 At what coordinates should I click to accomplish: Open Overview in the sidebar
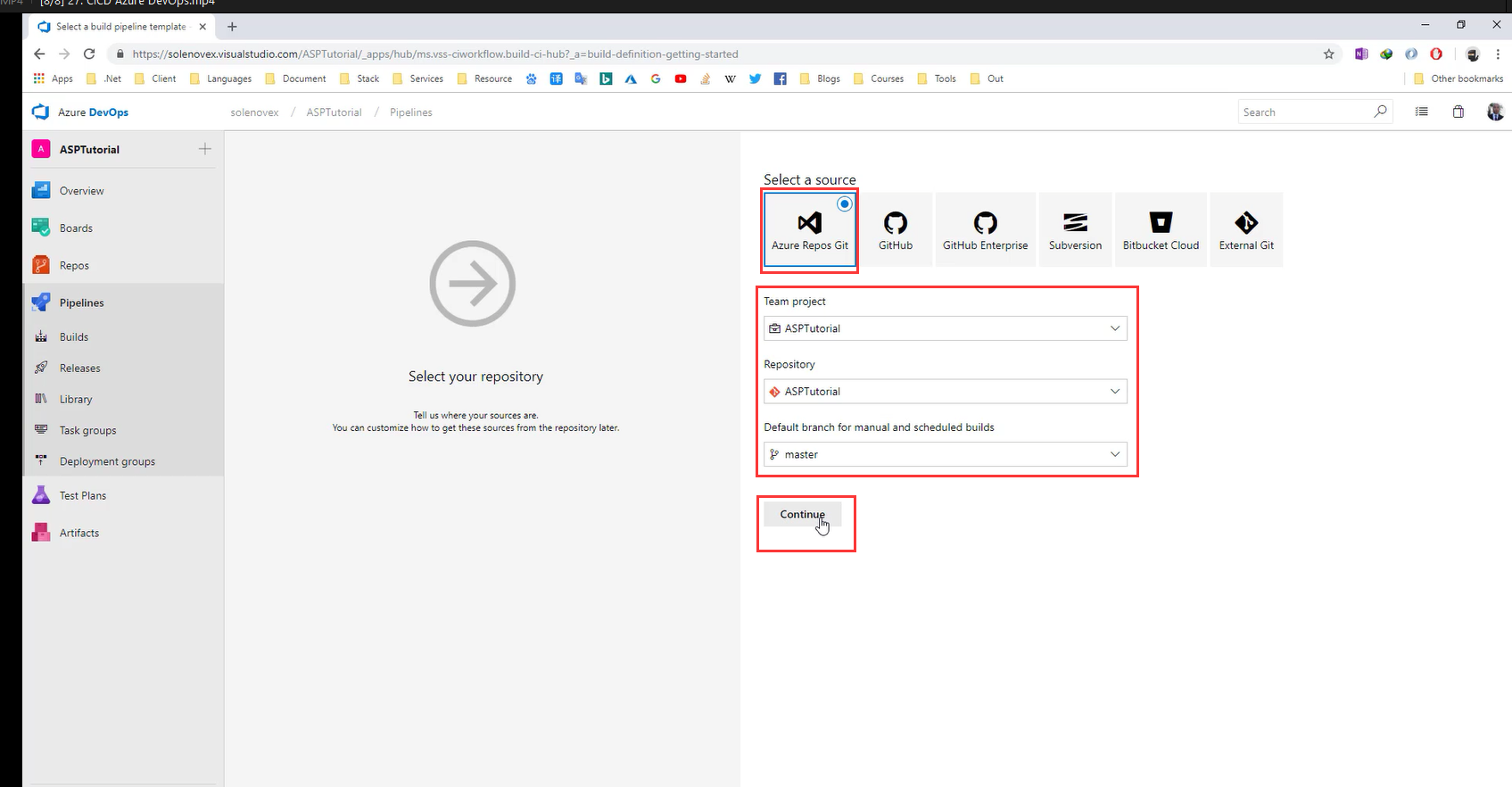(x=123, y=191)
